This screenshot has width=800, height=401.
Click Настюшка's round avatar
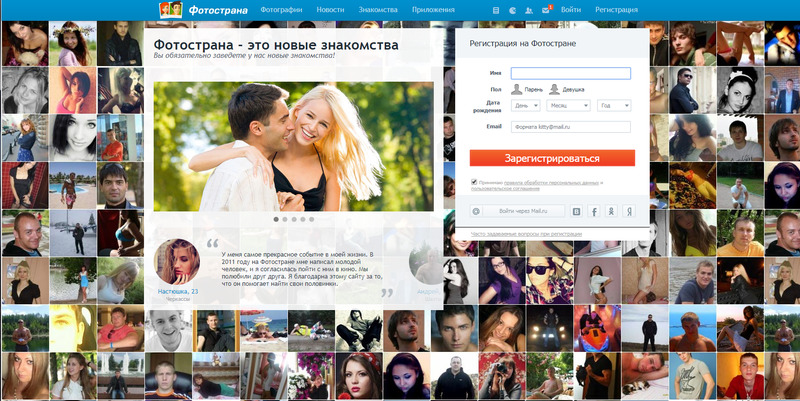(177, 261)
